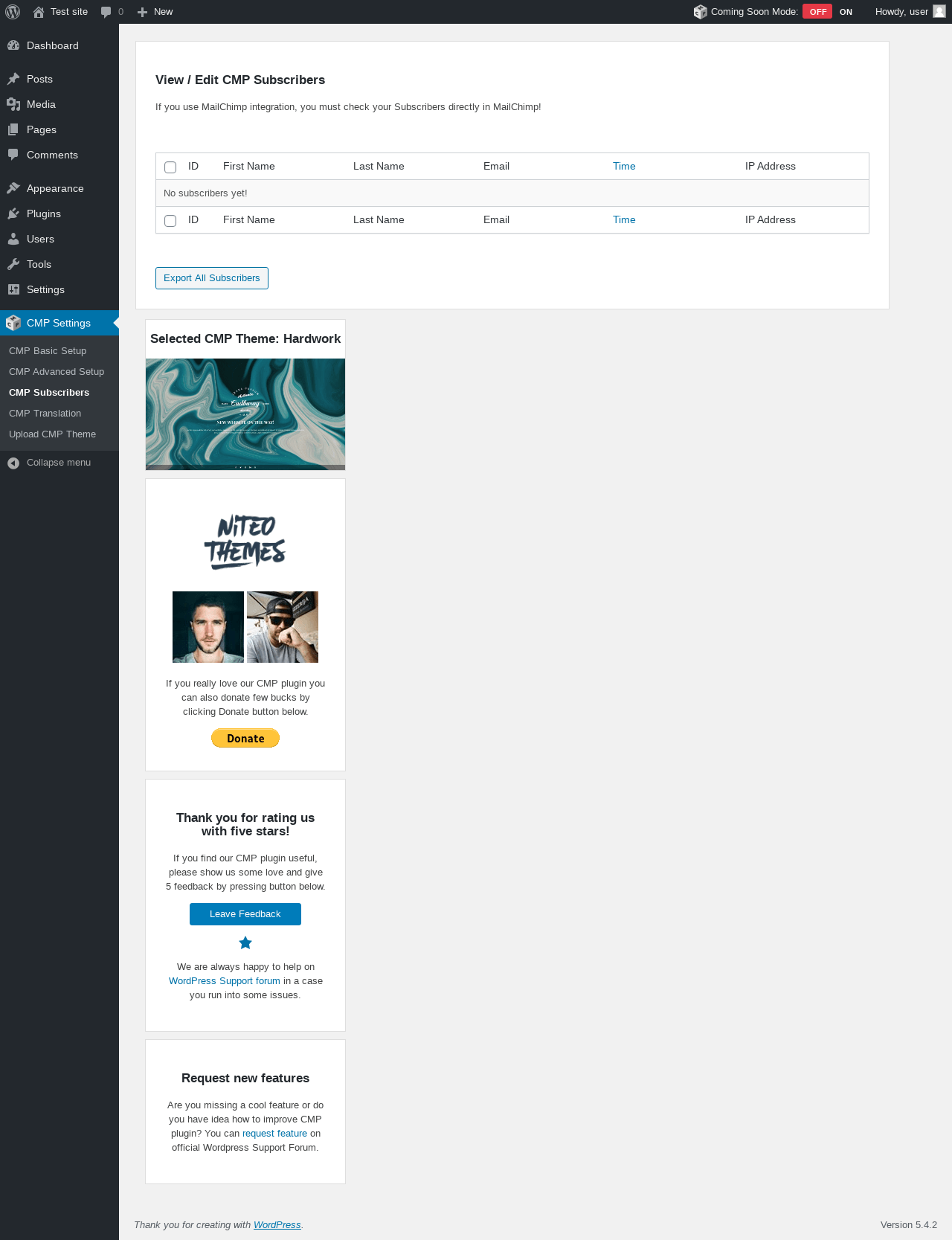Click the user avatar icon top right

(939, 11)
